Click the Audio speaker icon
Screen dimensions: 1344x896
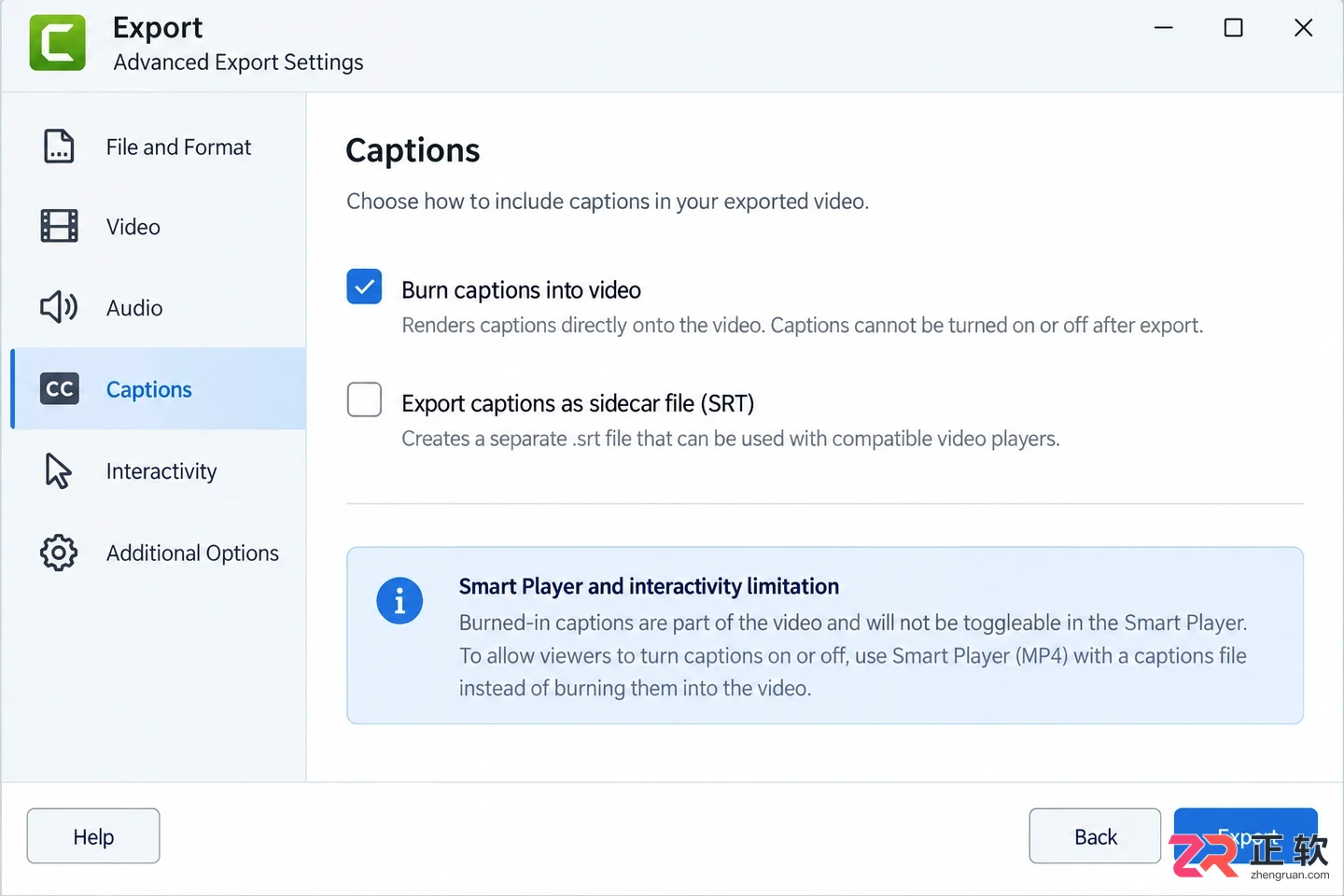(59, 307)
